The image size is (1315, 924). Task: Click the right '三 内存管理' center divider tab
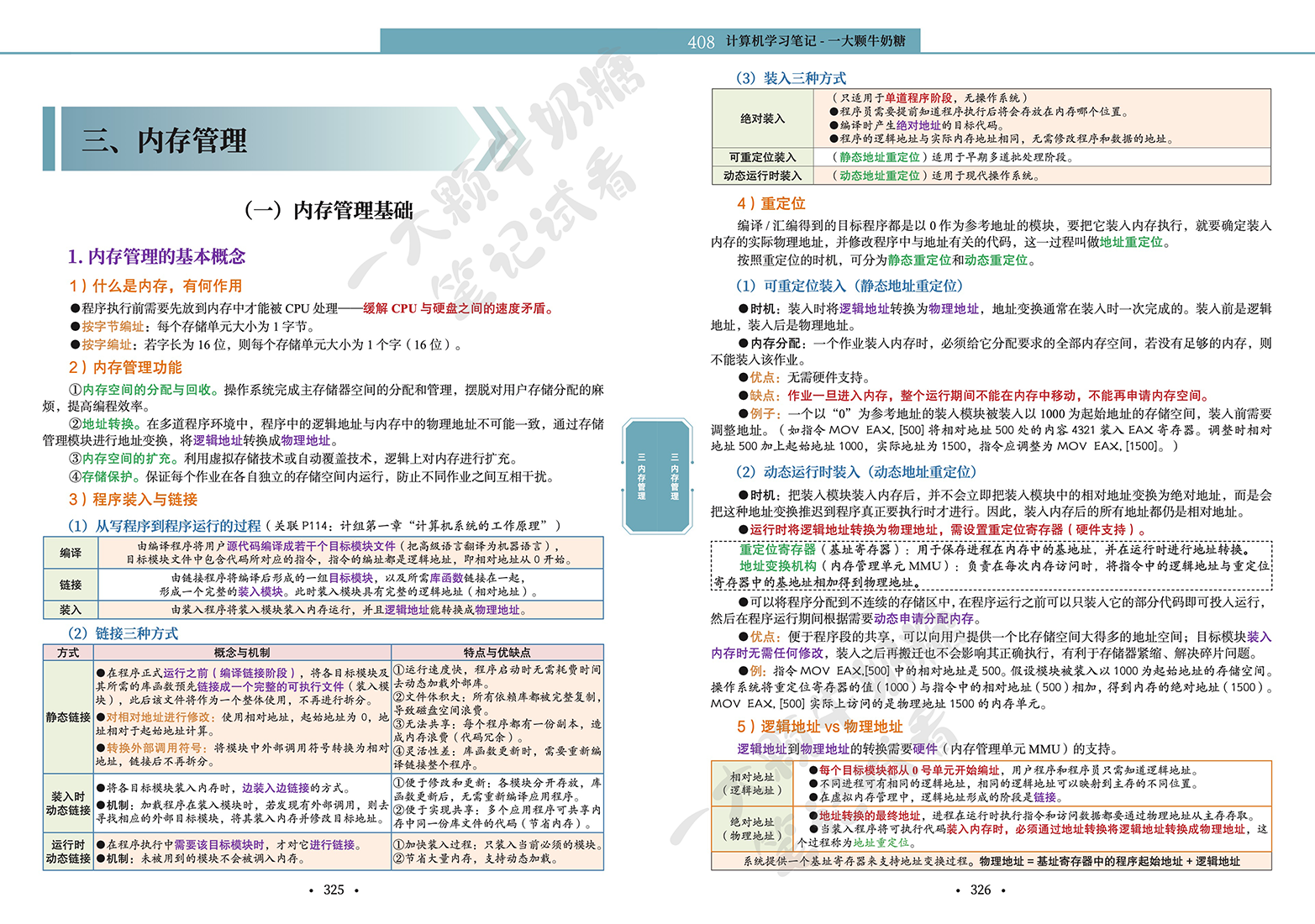(674, 477)
